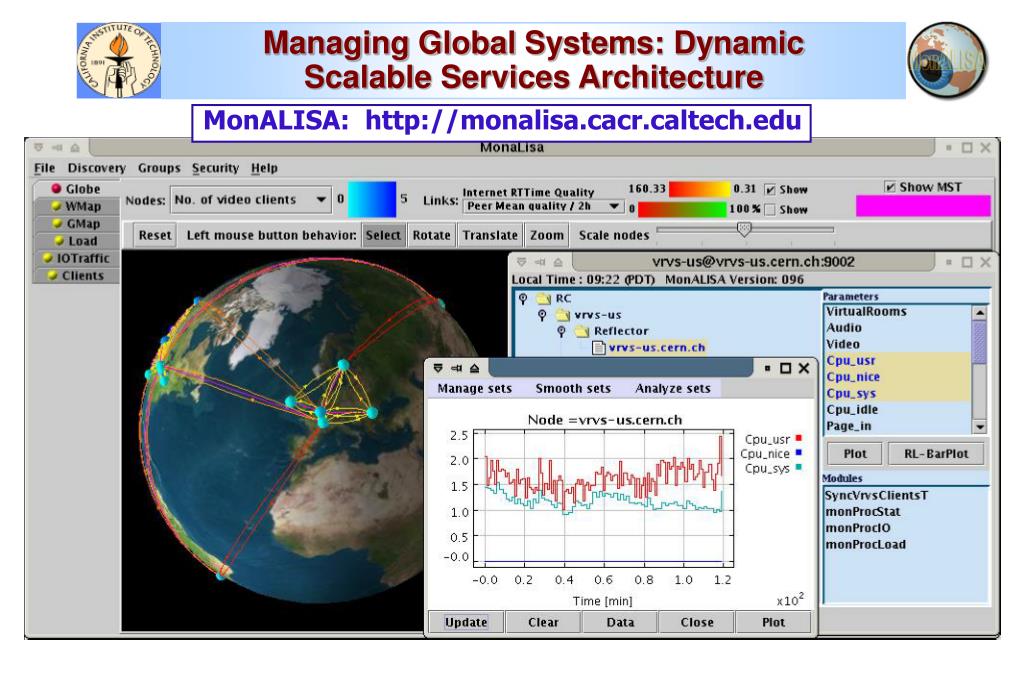Screen dimensions: 1024x682
Task: Click the eject-style icon in MonaLisa title bar
Action: tap(75, 148)
